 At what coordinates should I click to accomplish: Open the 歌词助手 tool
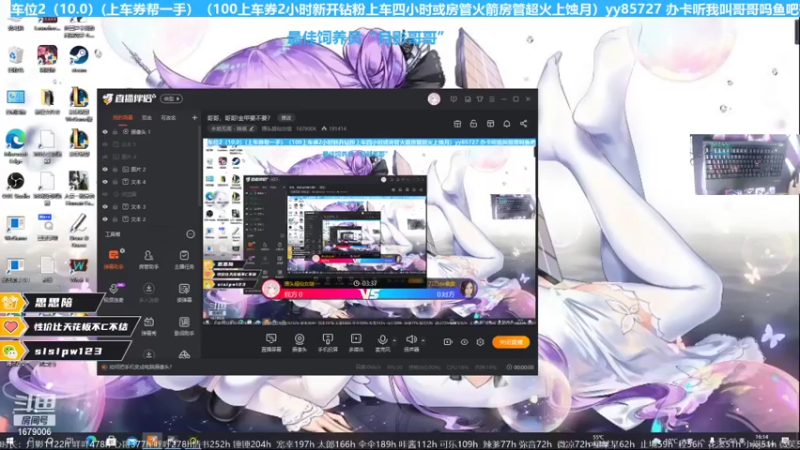coord(184,326)
